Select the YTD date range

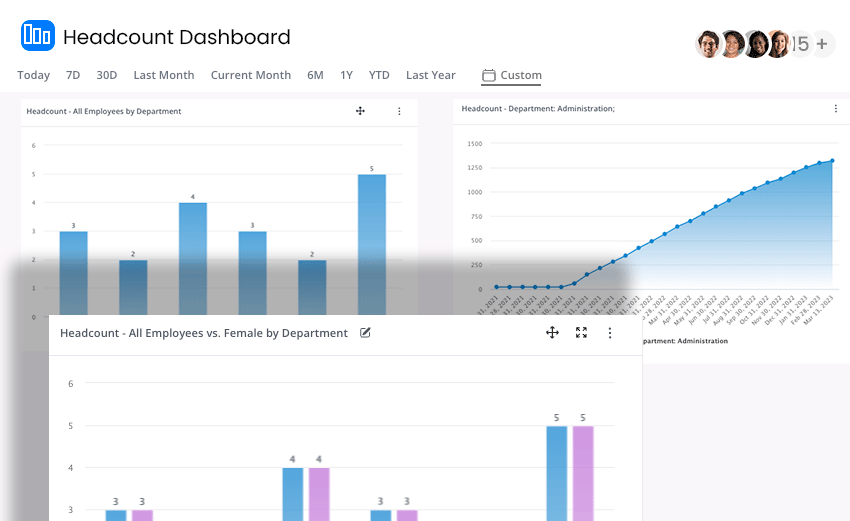pyautogui.click(x=379, y=75)
